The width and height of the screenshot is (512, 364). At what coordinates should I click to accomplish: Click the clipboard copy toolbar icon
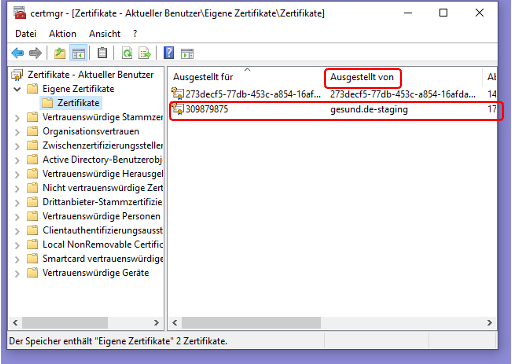coord(102,53)
